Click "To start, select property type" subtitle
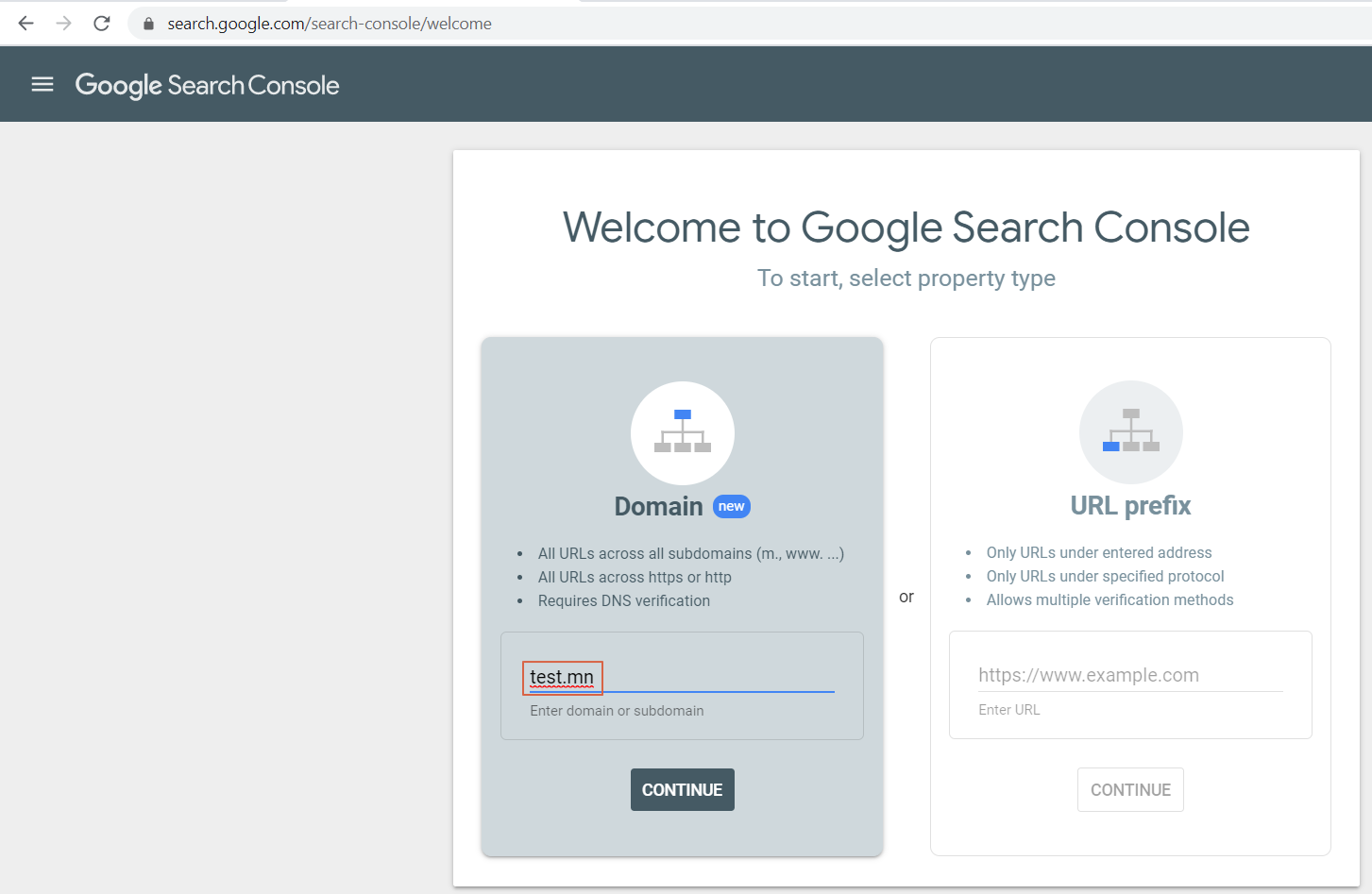 [906, 278]
